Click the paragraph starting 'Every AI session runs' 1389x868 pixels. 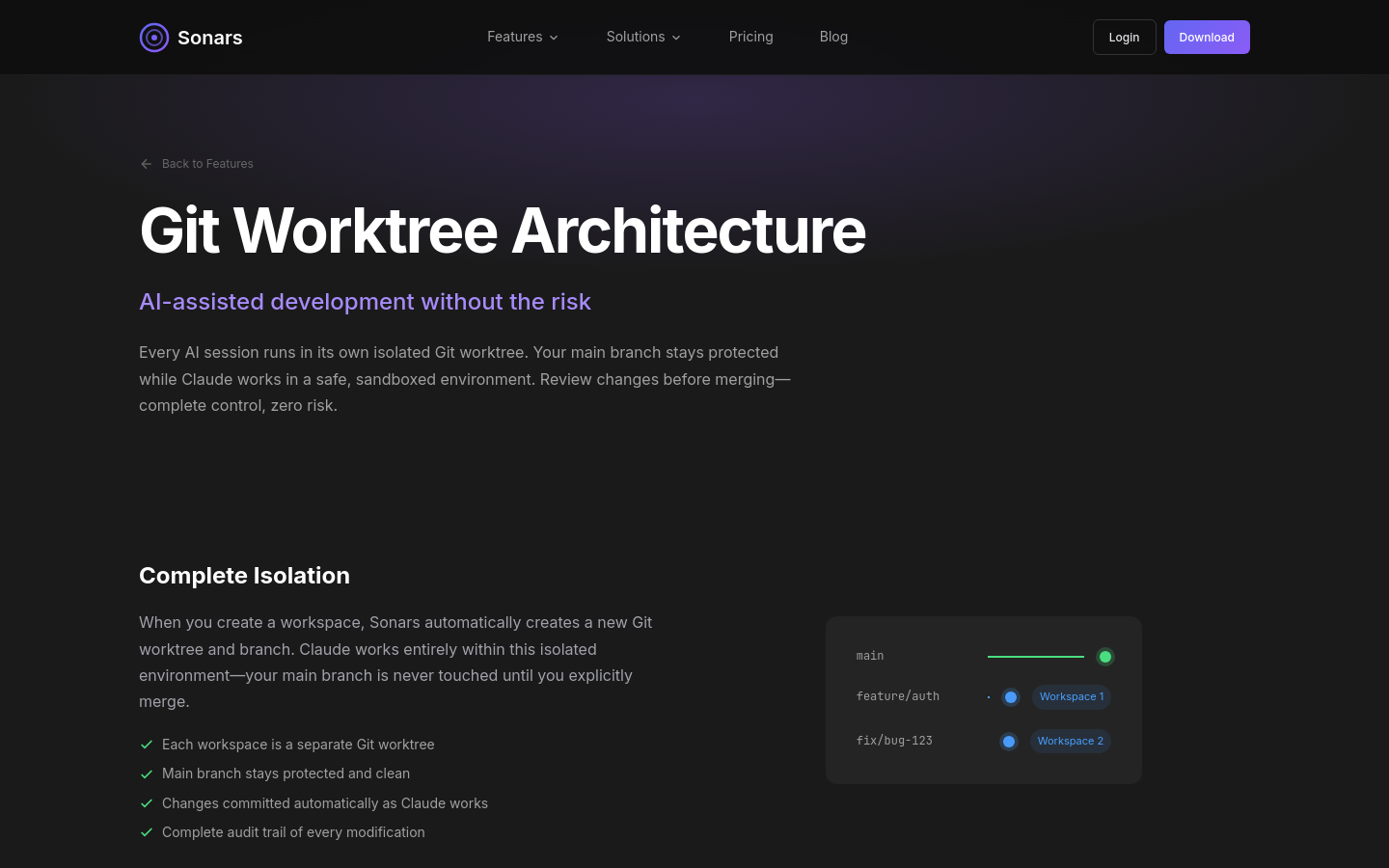465,379
